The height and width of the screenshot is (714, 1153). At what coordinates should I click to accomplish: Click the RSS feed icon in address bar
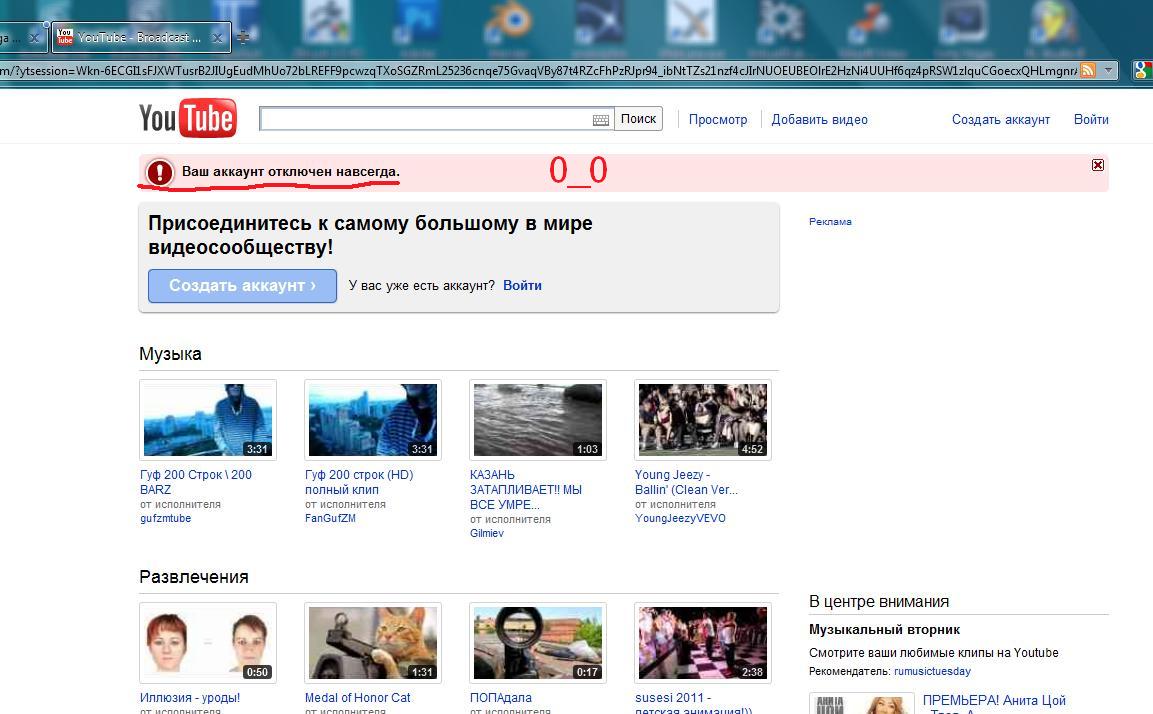(1088, 71)
